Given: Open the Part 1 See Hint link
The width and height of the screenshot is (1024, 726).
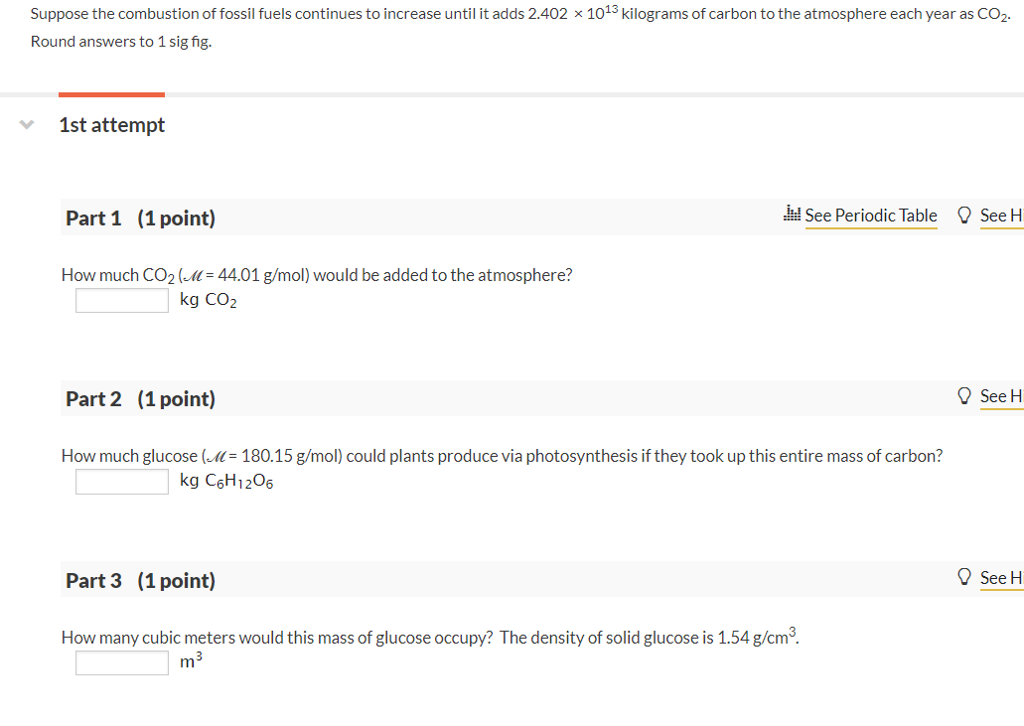Looking at the screenshot, I should pyautogui.click(x=1001, y=215).
